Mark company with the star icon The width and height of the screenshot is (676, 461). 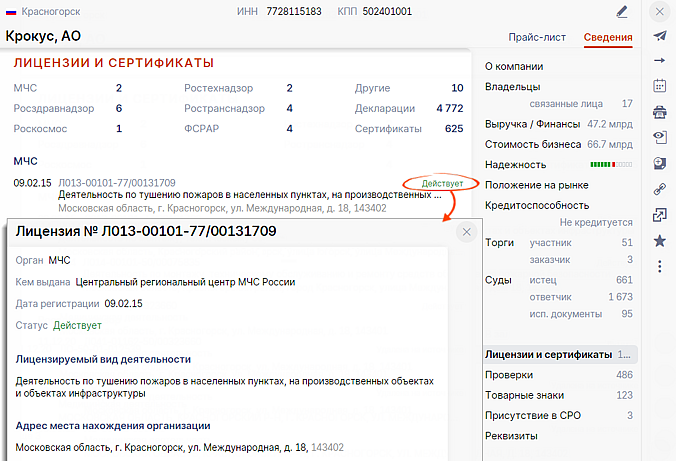(659, 240)
